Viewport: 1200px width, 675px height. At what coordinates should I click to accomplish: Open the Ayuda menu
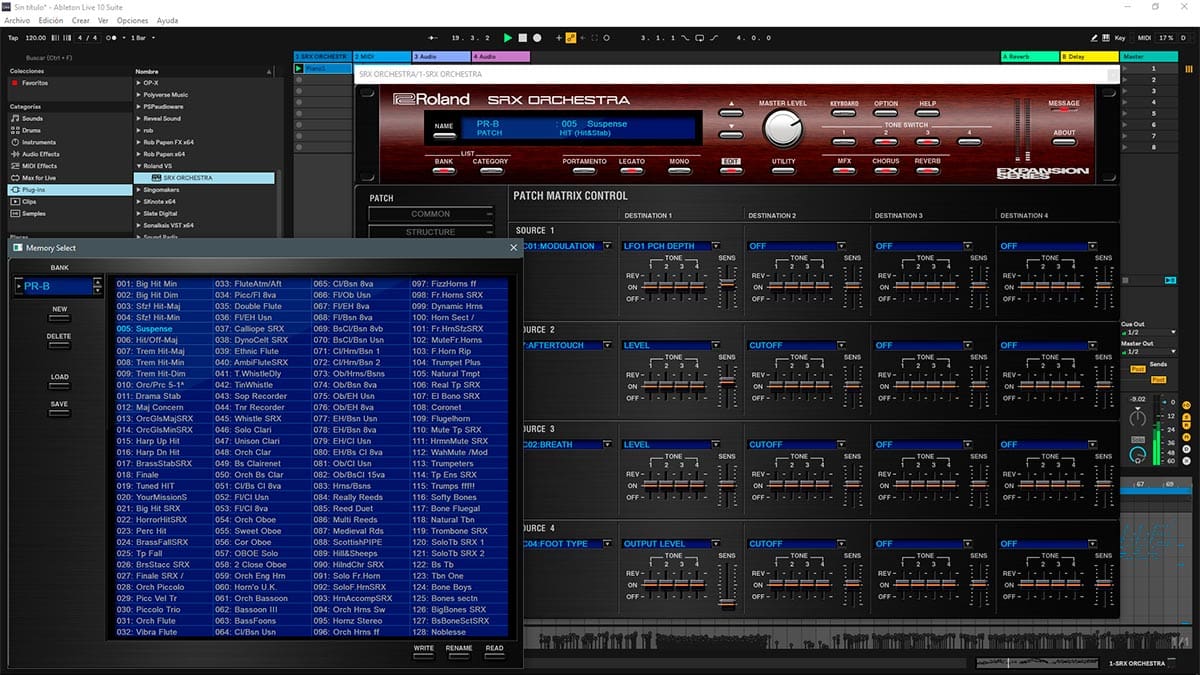click(168, 20)
